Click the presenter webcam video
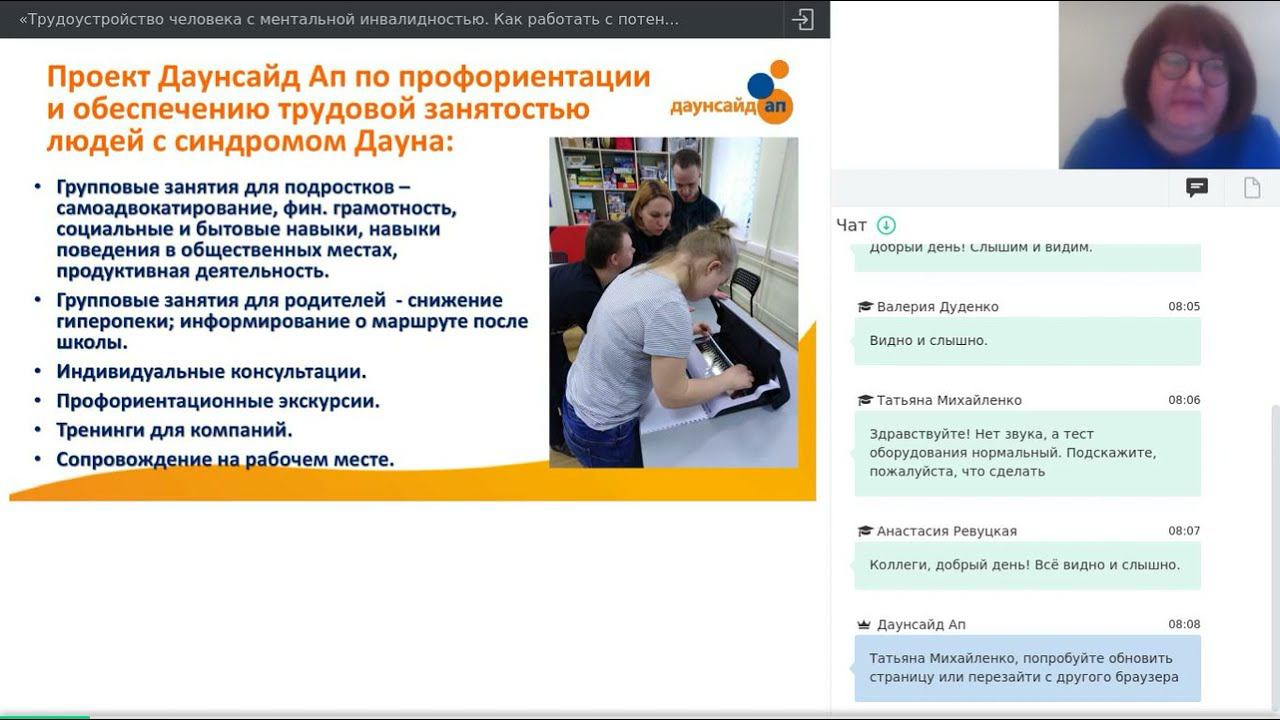This screenshot has height=720, width=1280. tap(1169, 84)
